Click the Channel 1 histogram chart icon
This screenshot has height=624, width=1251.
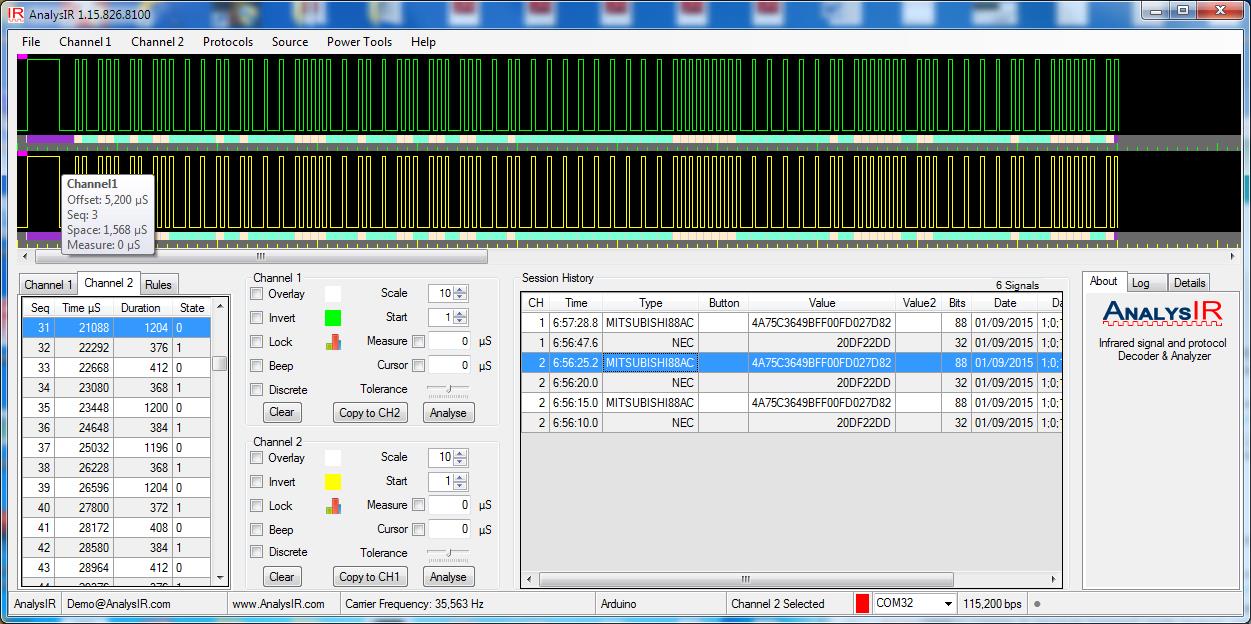[x=333, y=342]
